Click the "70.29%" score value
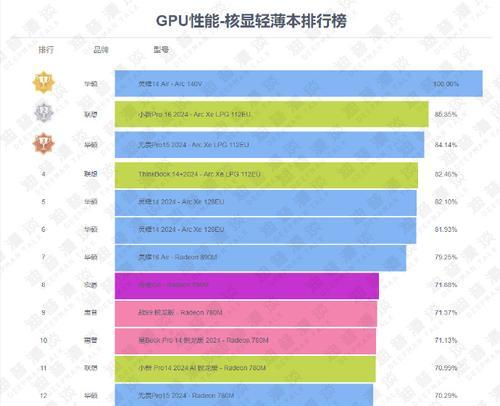Image resolution: width=500 pixels, height=406 pixels. pos(446,396)
